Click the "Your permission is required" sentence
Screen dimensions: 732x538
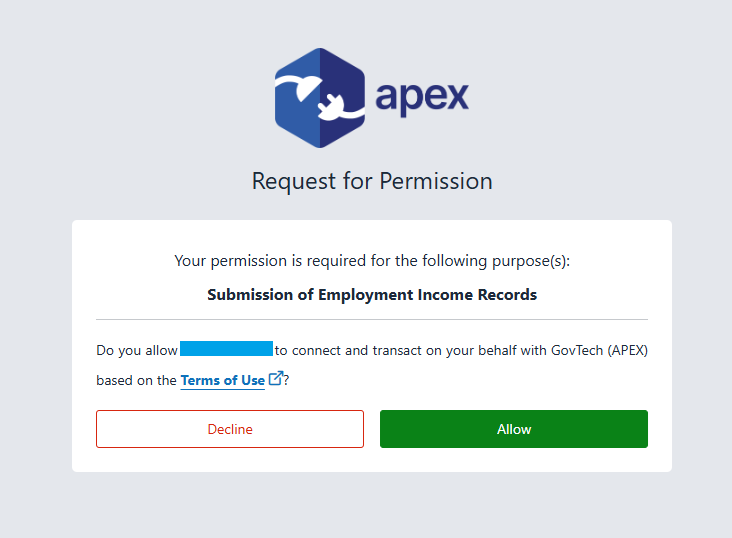[x=300, y=261]
